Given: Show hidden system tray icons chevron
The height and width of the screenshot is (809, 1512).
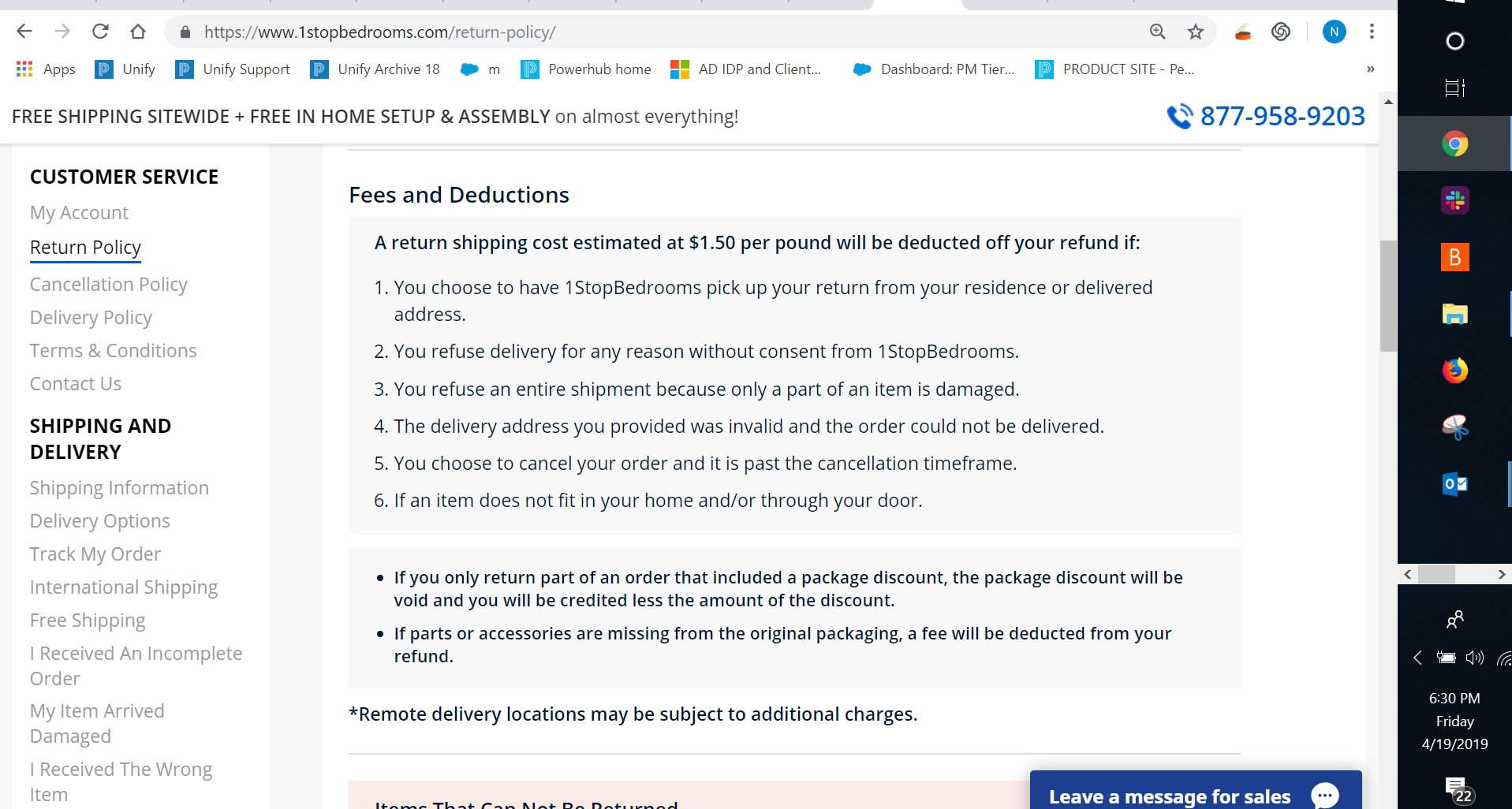Looking at the screenshot, I should point(1417,658).
